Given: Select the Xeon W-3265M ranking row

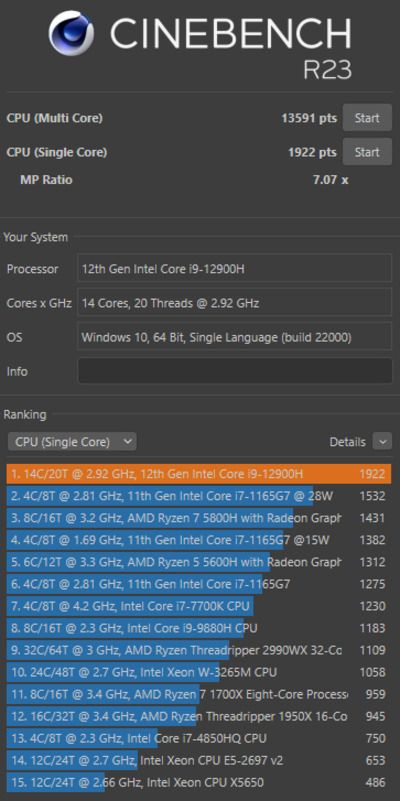Looking at the screenshot, I should tap(199, 672).
